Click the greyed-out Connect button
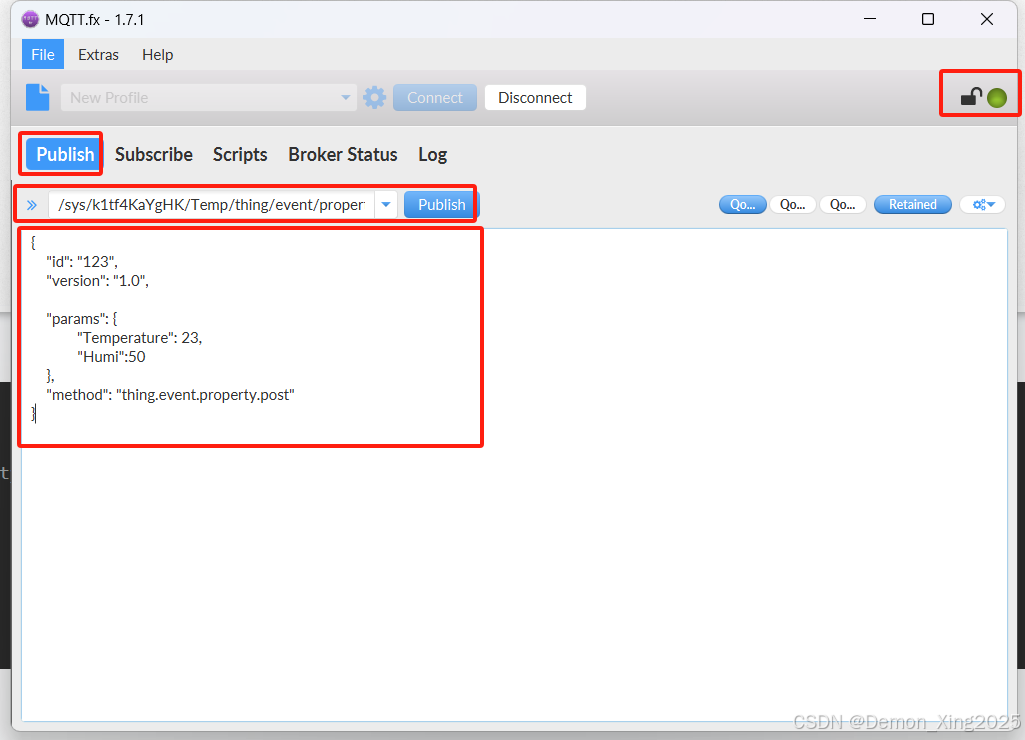 coord(435,97)
